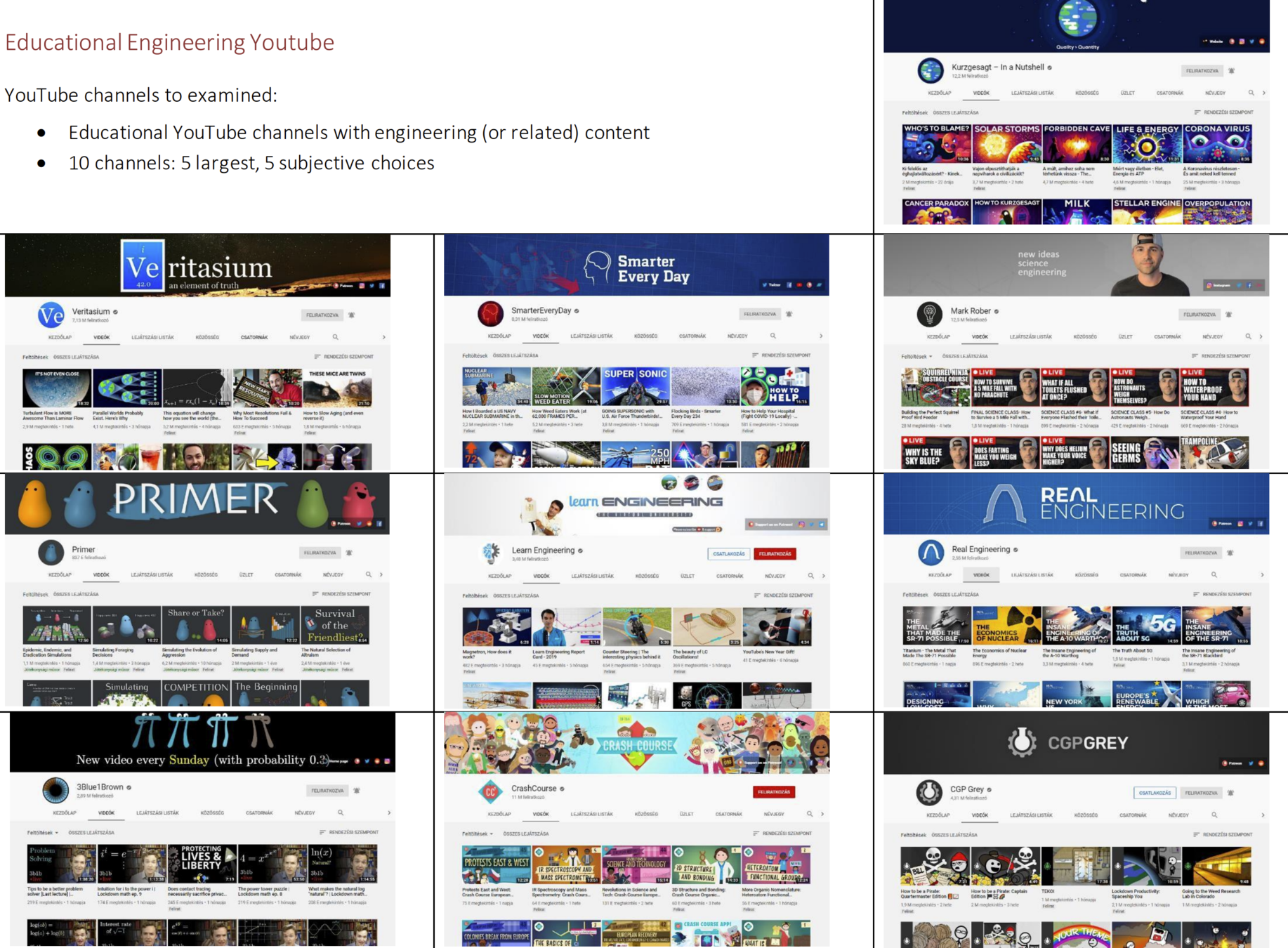Expand the Feltöltések dropdown on Mark Rober
Viewport: 1288px width, 948px height.
[917, 356]
